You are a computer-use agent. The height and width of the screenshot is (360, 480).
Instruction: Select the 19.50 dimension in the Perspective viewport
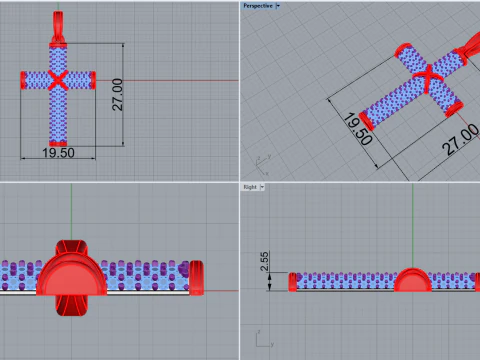click(x=358, y=130)
